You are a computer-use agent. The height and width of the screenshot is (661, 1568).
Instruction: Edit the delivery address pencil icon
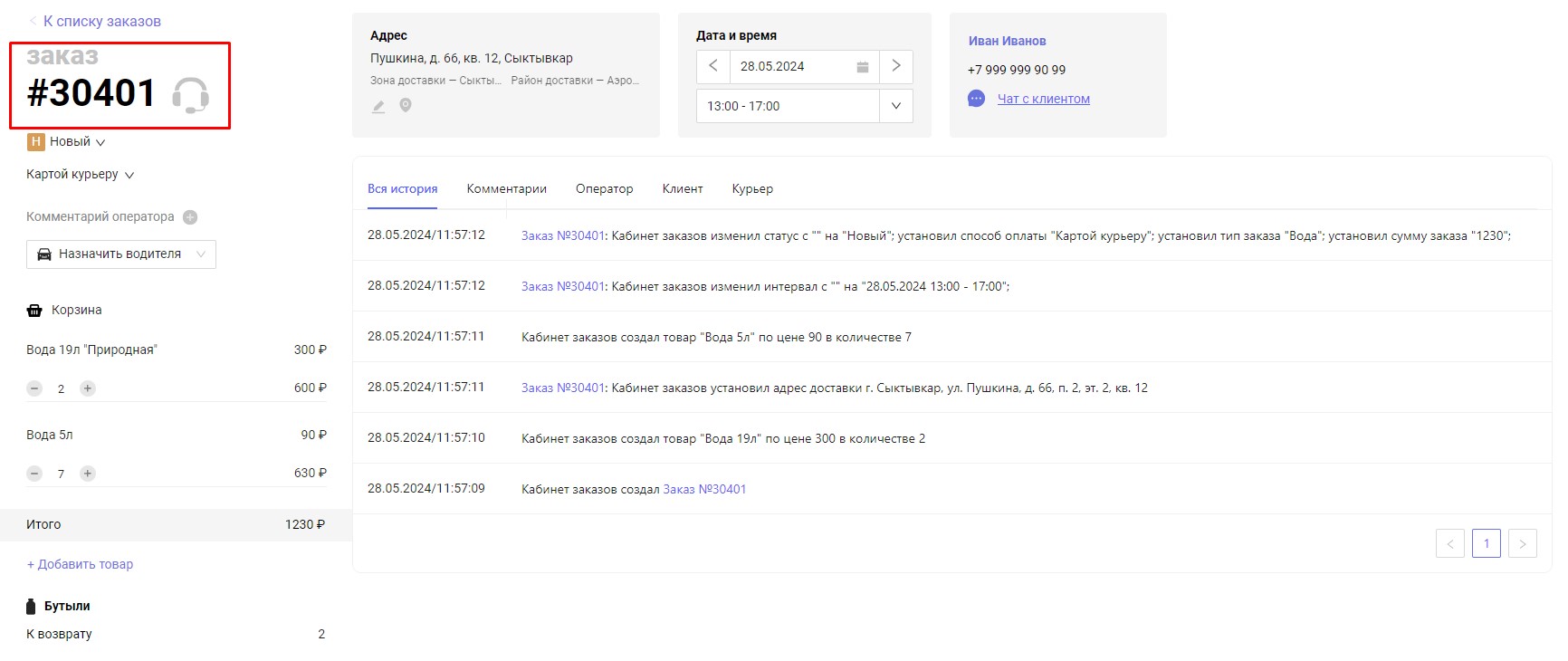pos(378,106)
